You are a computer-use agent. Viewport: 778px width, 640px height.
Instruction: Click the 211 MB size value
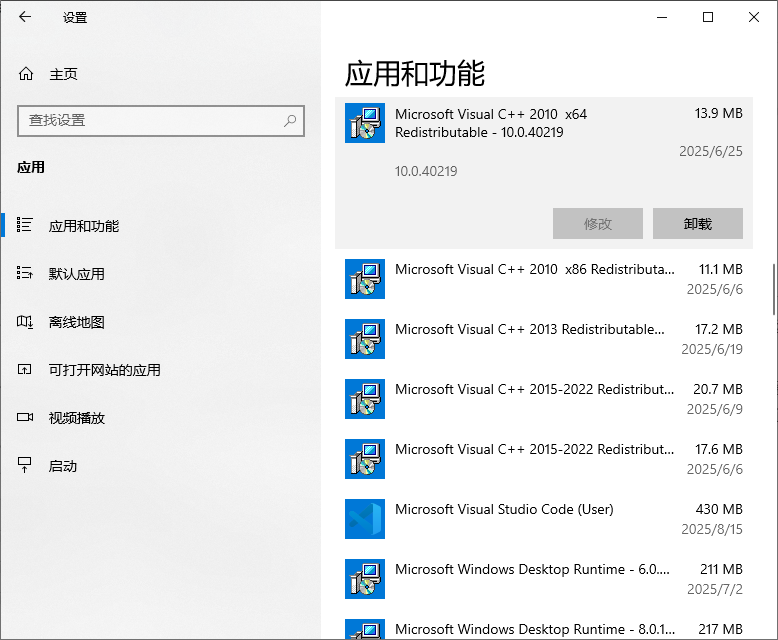pyautogui.click(x=721, y=570)
